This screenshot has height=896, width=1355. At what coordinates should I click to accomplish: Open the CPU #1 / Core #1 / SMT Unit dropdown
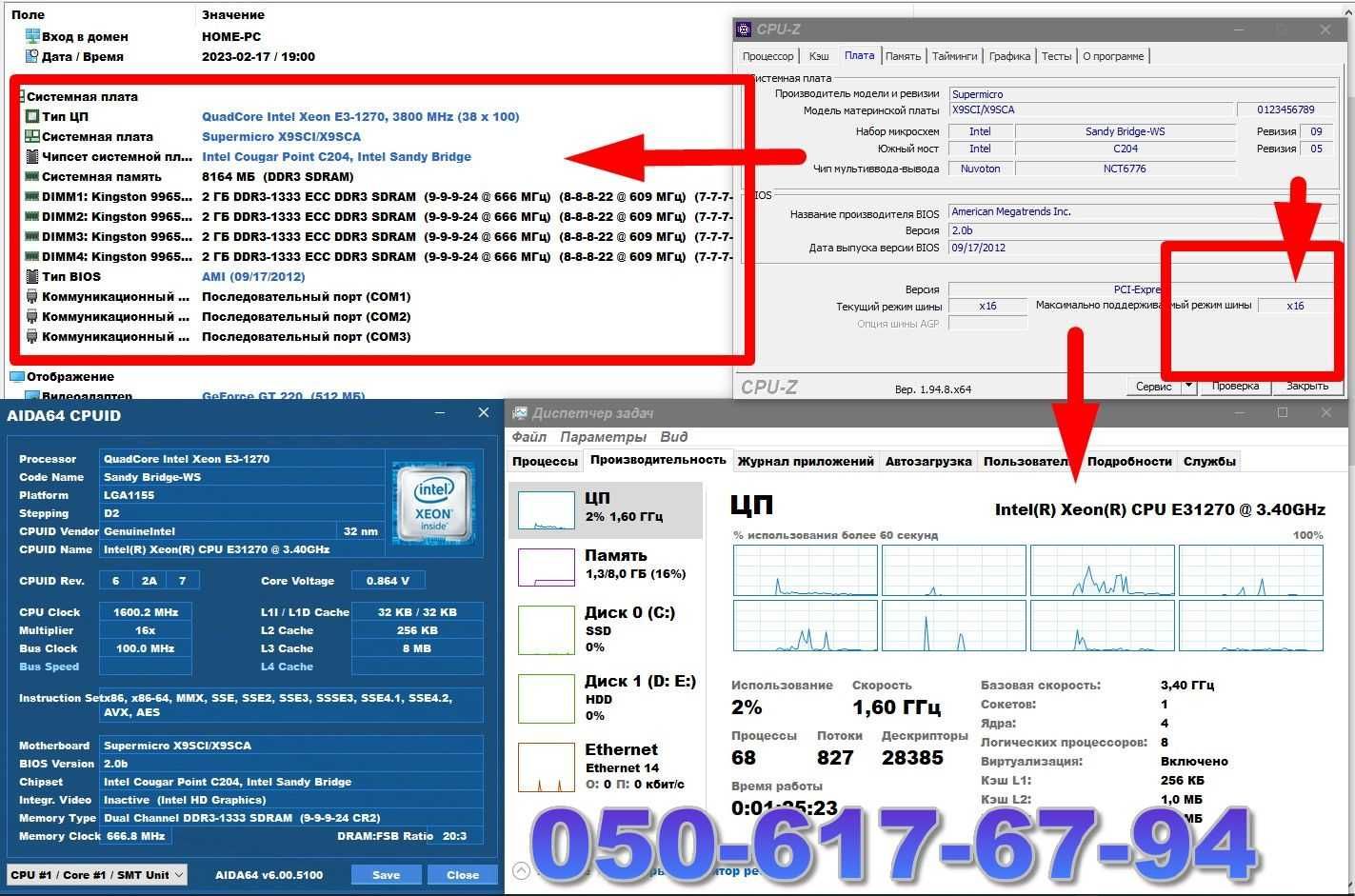pos(97,875)
